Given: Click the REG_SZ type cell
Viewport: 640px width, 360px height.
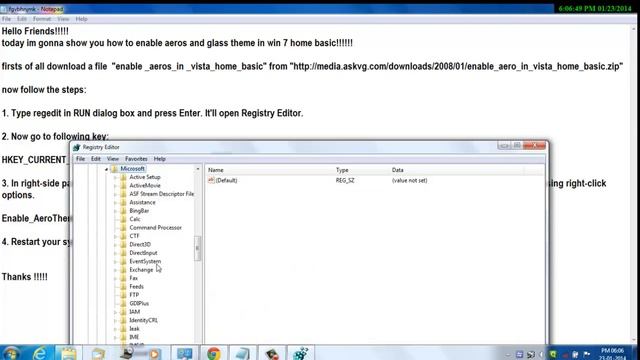Looking at the screenshot, I should 345,180.
